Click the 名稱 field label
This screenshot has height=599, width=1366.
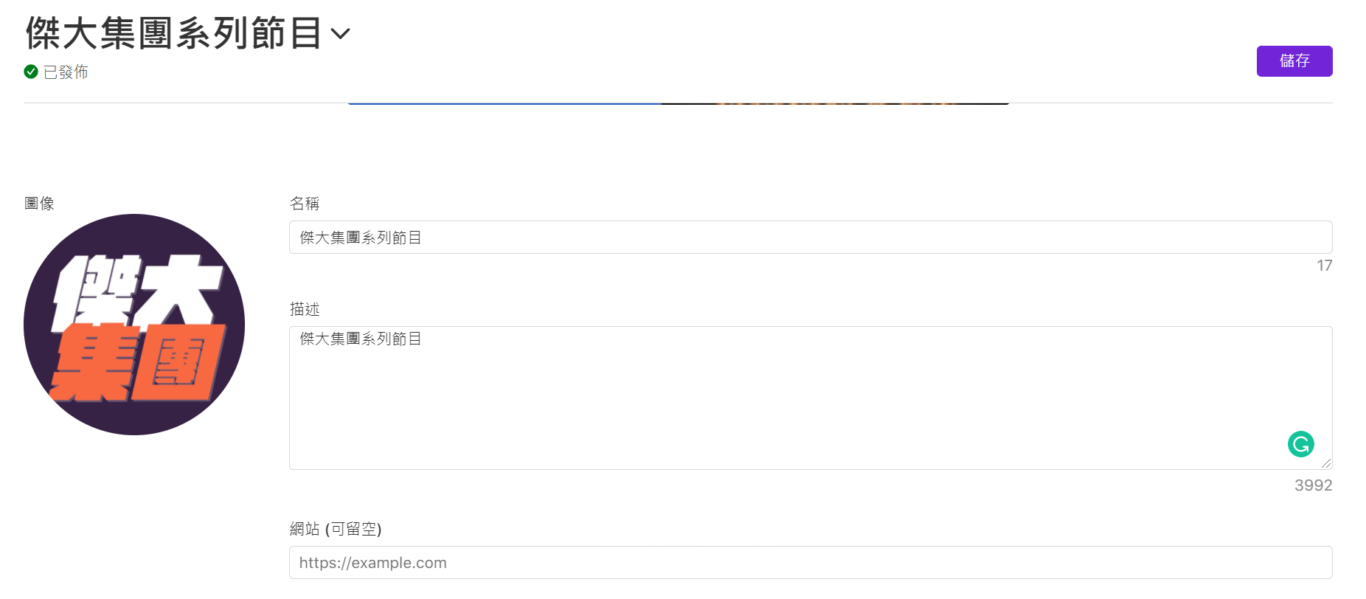tap(304, 203)
